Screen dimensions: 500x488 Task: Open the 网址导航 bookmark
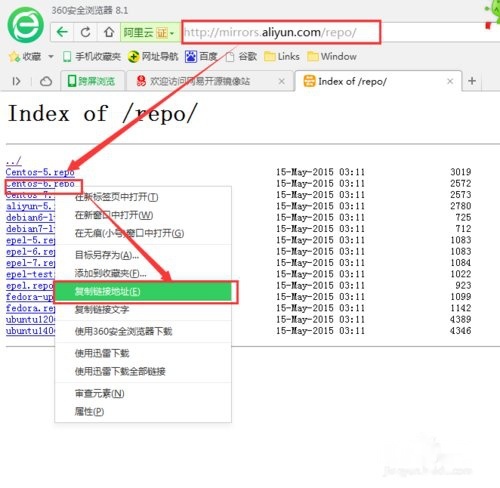point(153,57)
